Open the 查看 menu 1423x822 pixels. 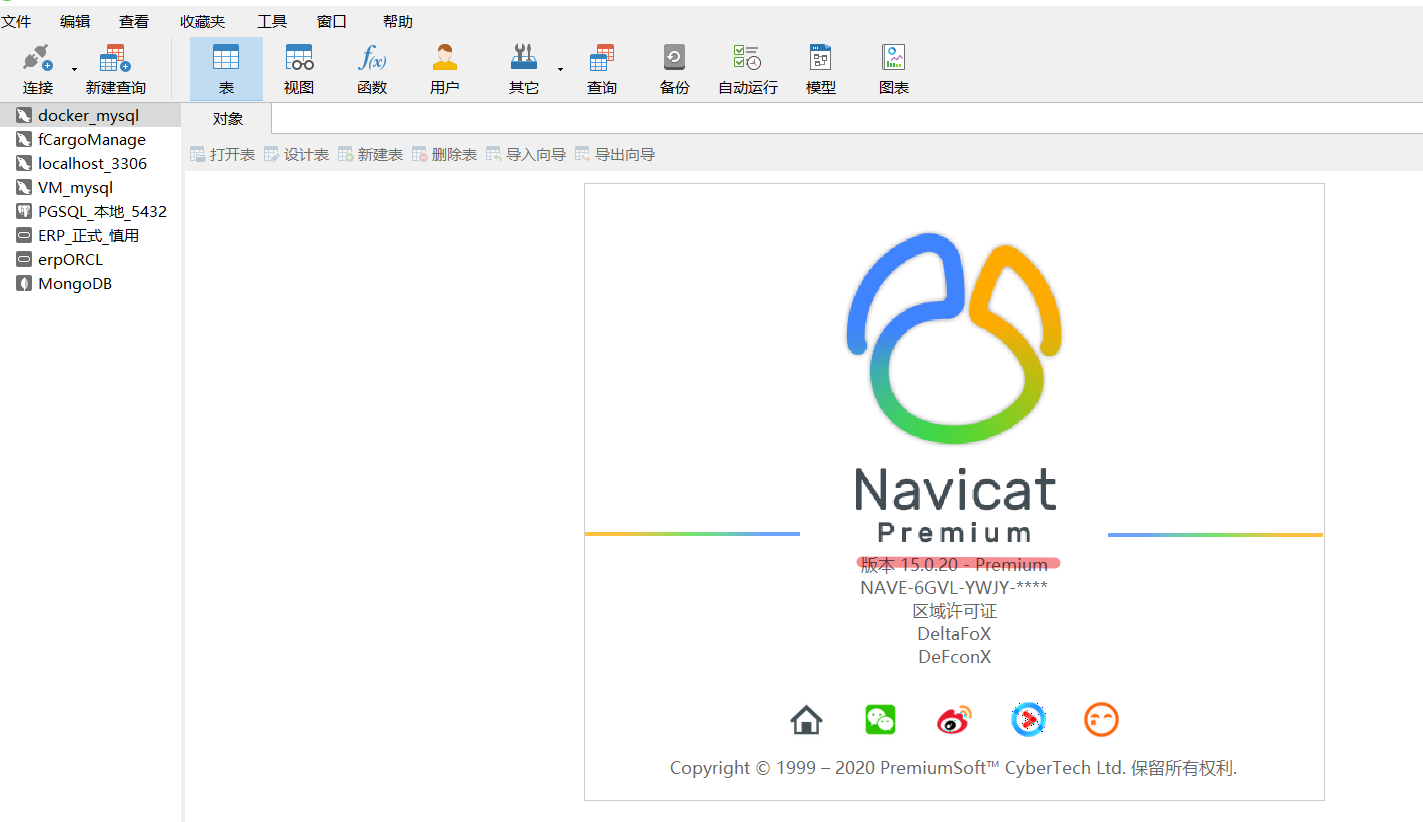tap(134, 21)
